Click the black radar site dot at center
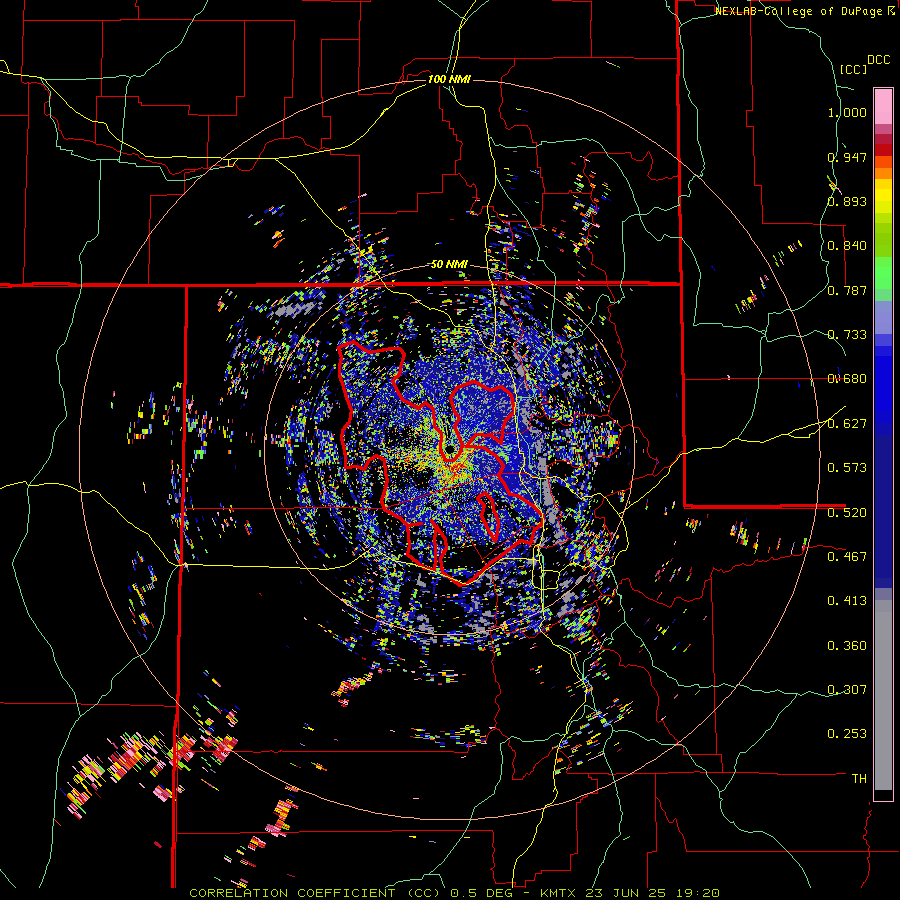The width and height of the screenshot is (900, 900). point(450,449)
